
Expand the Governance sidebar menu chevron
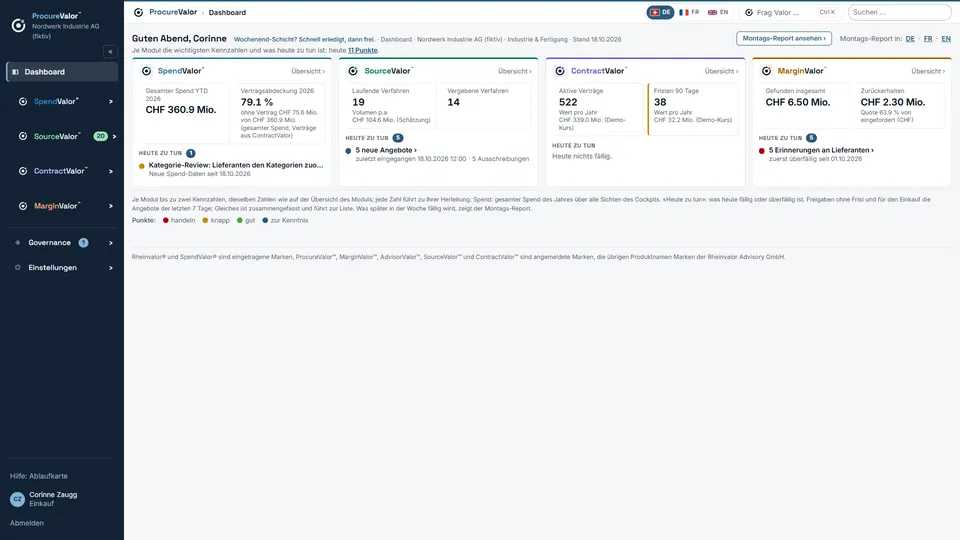pos(111,243)
